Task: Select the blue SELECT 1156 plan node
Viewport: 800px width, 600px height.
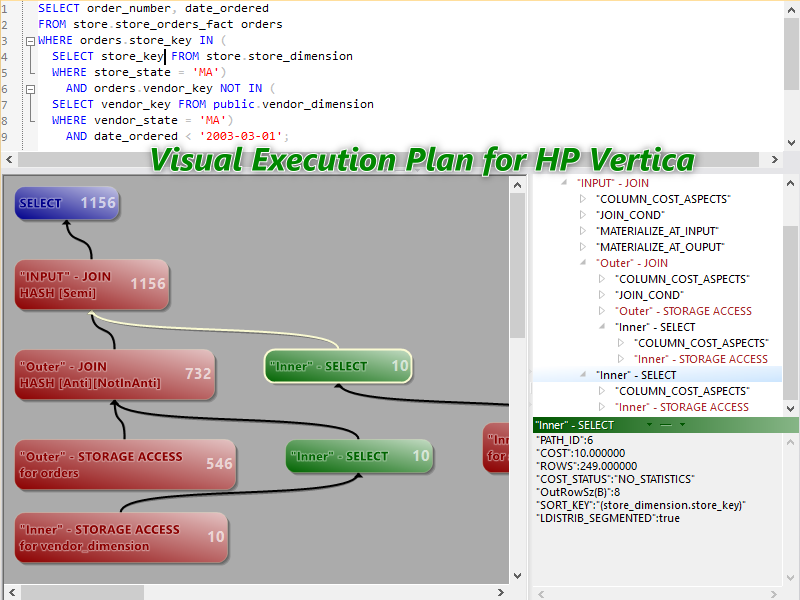Action: pyautogui.click(x=67, y=203)
